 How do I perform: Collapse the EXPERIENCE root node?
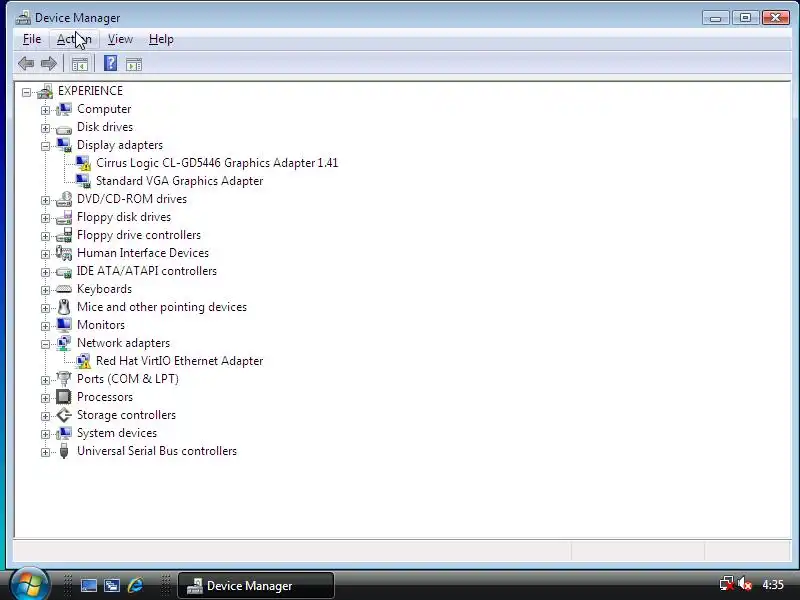[26, 92]
